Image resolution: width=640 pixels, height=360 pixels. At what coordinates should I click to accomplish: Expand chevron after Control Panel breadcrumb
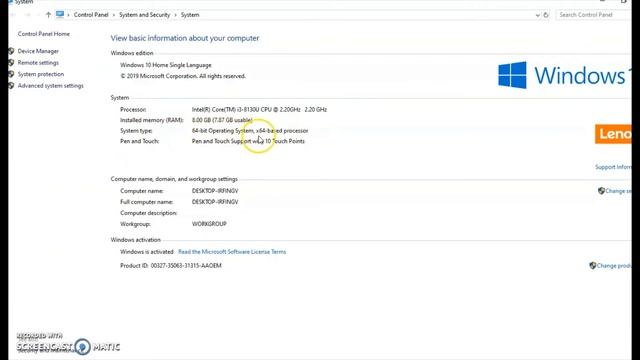[x=114, y=15]
